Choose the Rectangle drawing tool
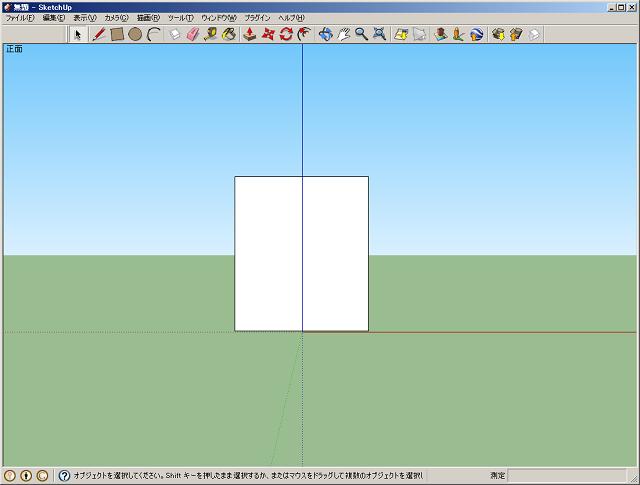The height and width of the screenshot is (485, 640). (117, 34)
